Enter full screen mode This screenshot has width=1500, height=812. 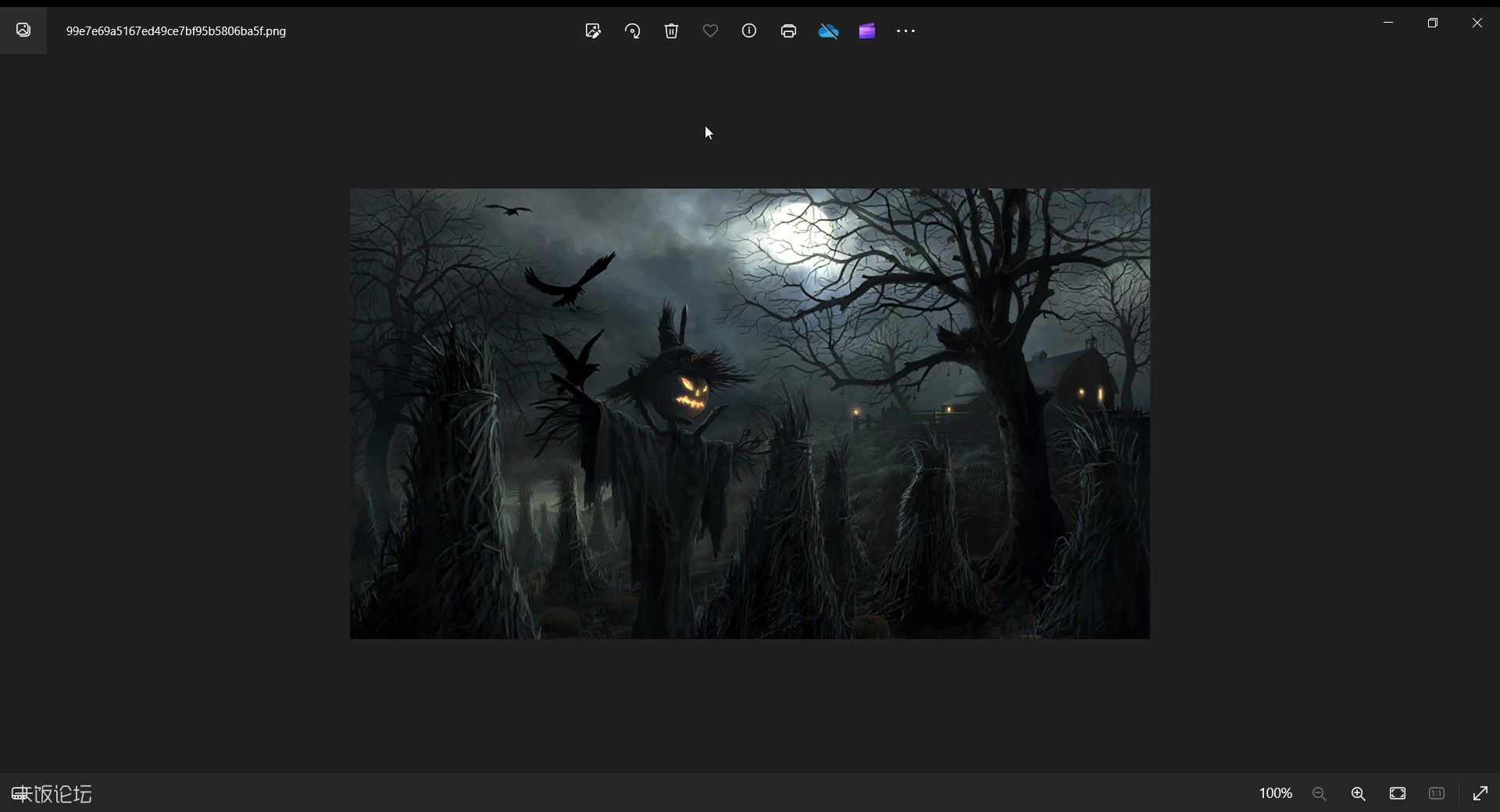click(1480, 793)
